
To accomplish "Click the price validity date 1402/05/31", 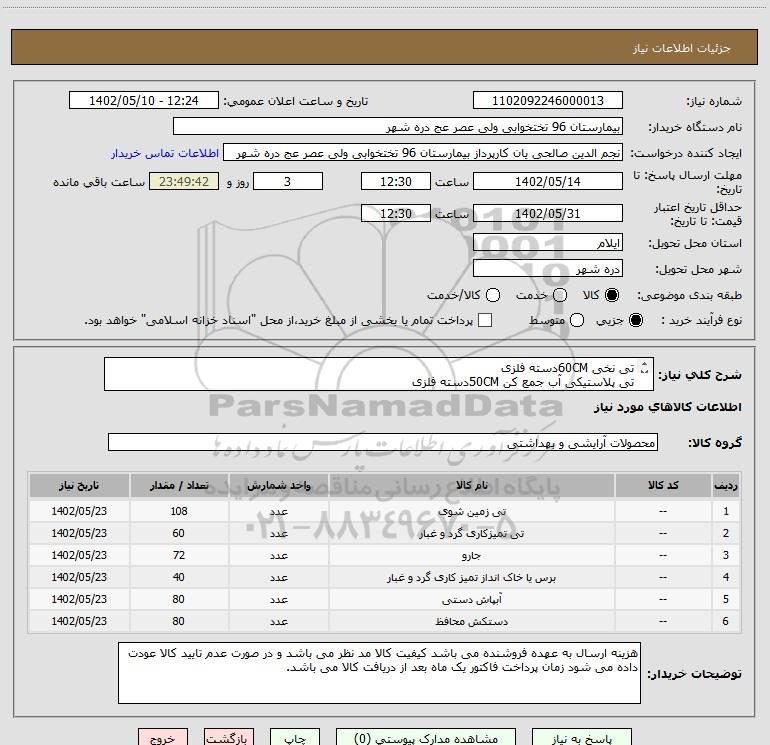I will click(548, 214).
